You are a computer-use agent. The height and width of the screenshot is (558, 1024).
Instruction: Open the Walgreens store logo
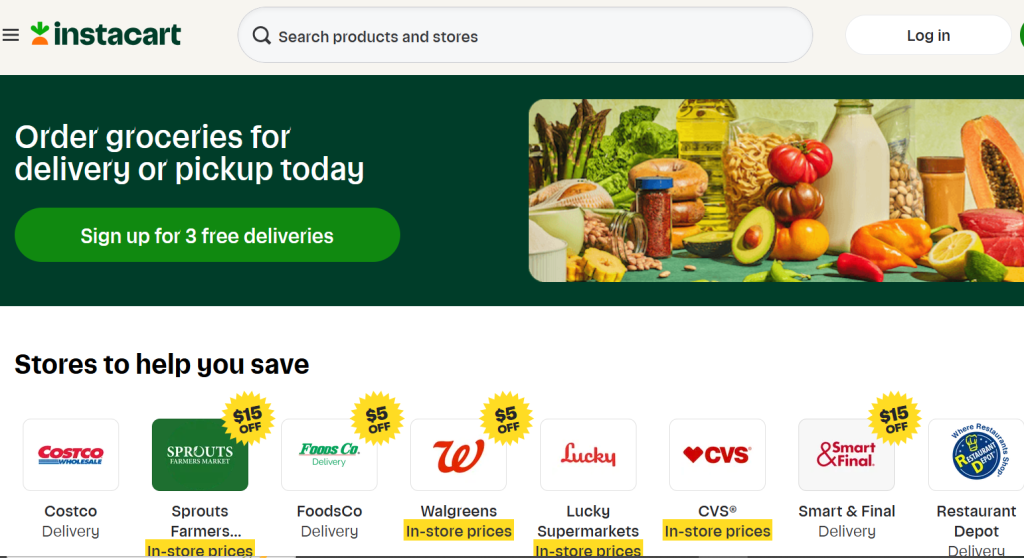coord(458,455)
